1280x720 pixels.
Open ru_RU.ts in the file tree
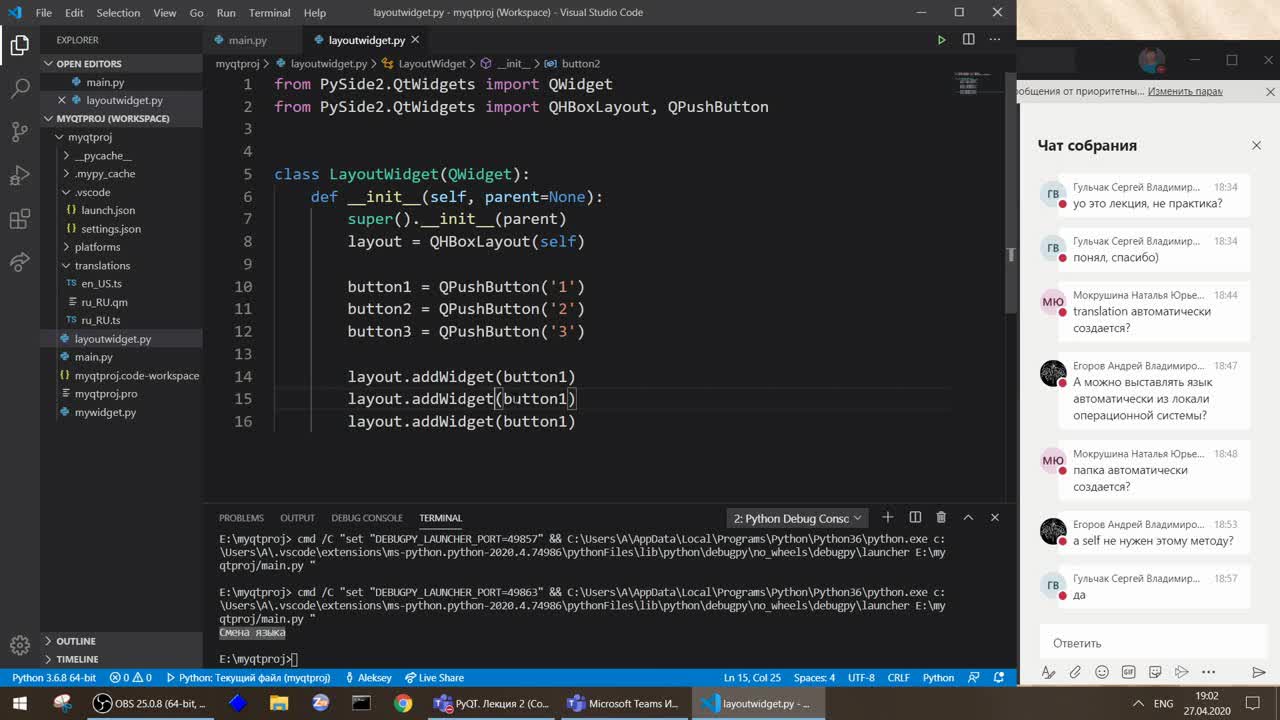click(100, 320)
